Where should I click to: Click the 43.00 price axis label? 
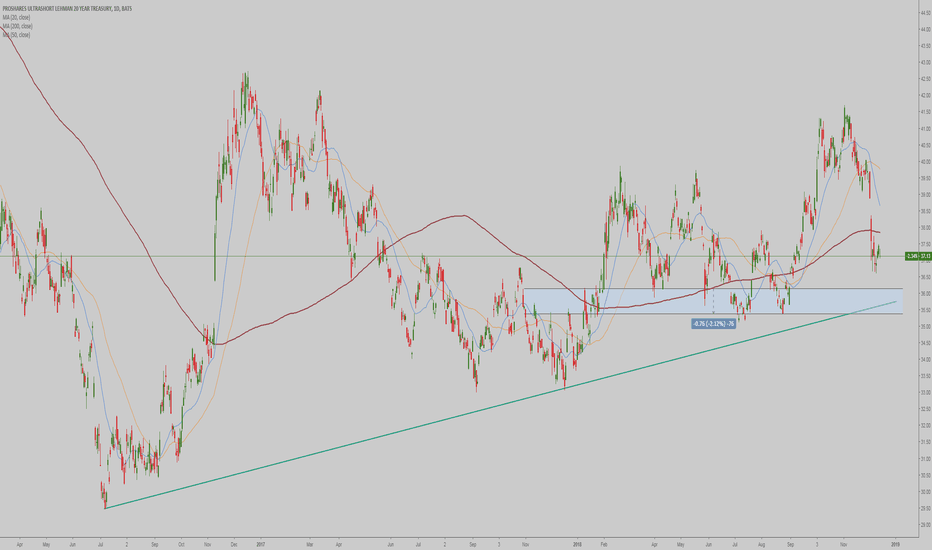pyautogui.click(x=925, y=62)
